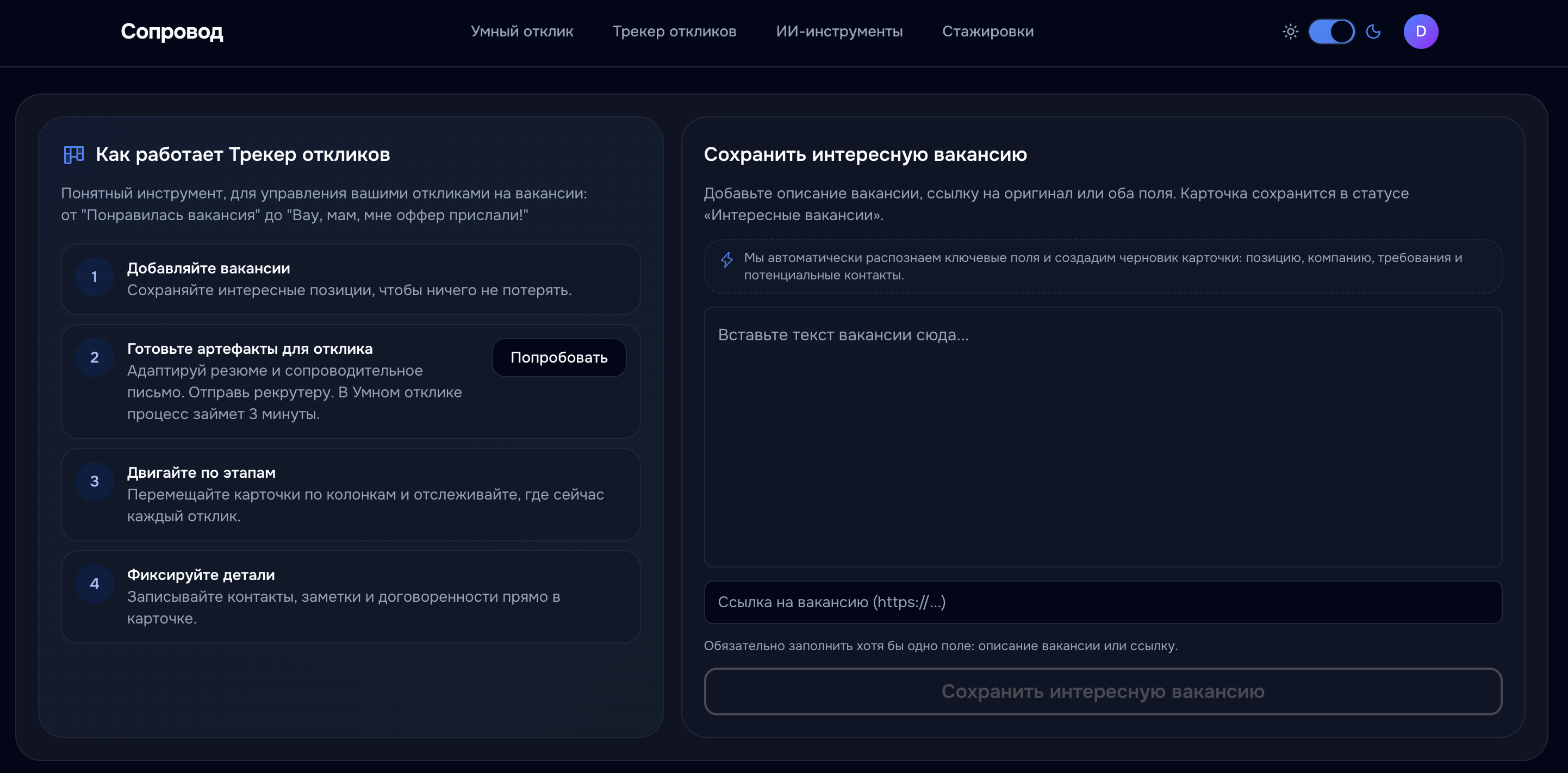Click the numbered badge for step 3
Viewport: 1568px width, 773px height.
pyautogui.click(x=95, y=482)
